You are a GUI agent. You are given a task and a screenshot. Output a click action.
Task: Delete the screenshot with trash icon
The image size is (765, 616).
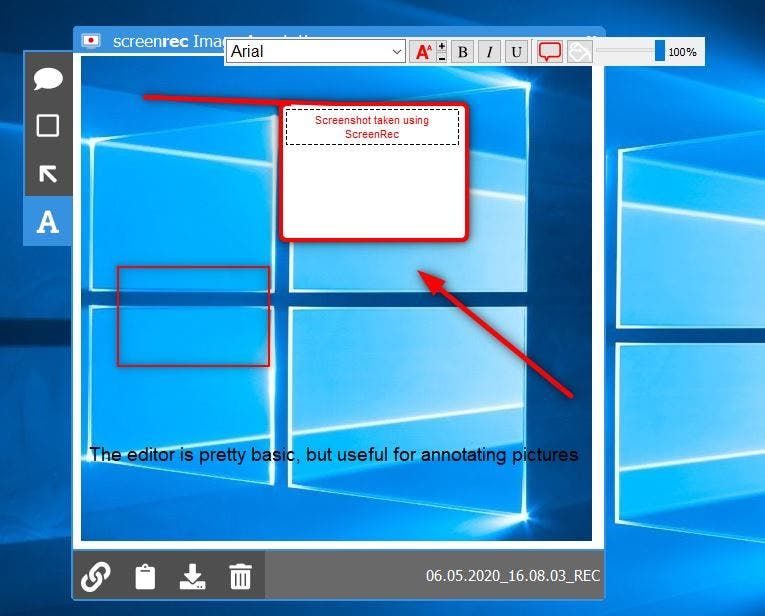(x=241, y=576)
